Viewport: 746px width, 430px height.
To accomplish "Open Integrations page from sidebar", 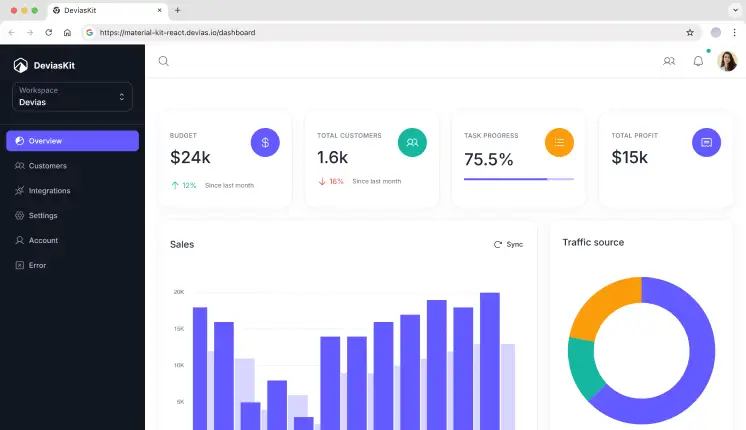I will (49, 191).
